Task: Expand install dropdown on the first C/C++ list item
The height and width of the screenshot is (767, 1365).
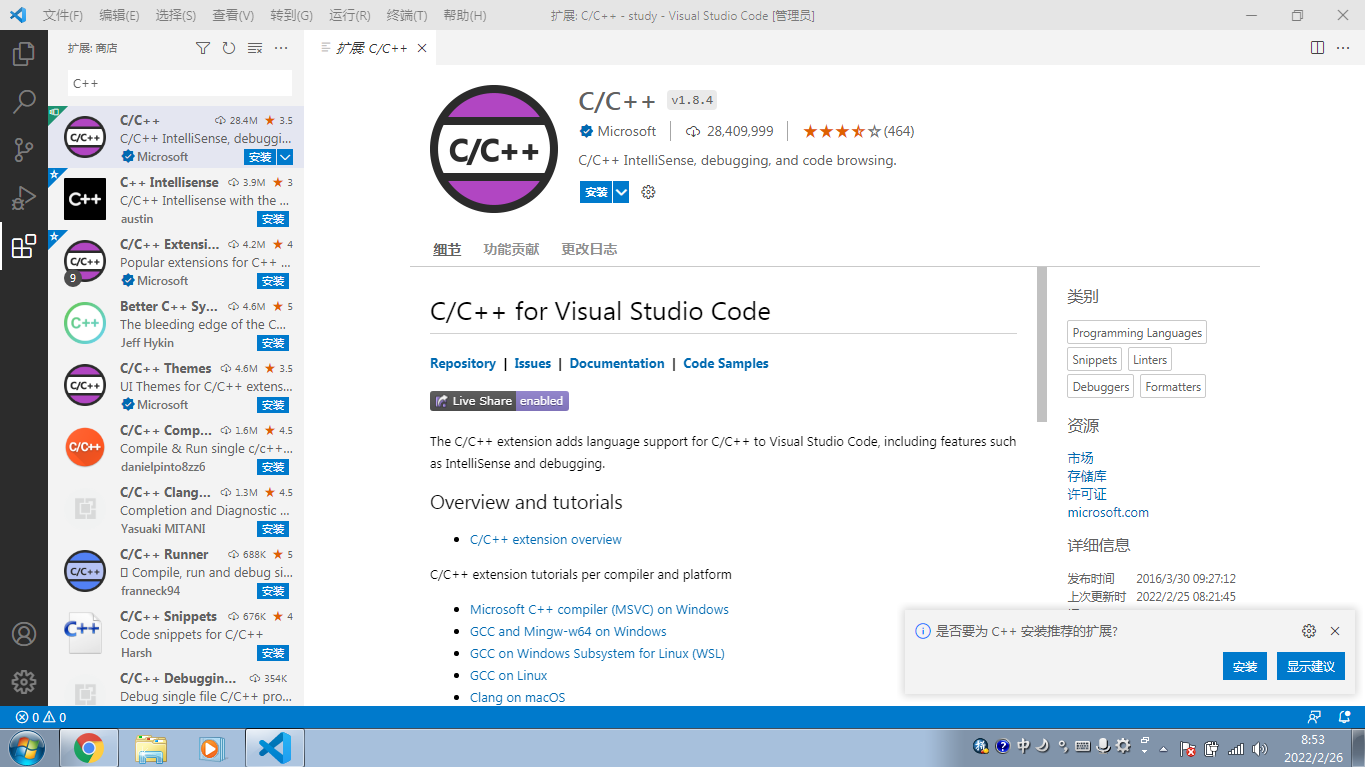Action: tap(285, 157)
